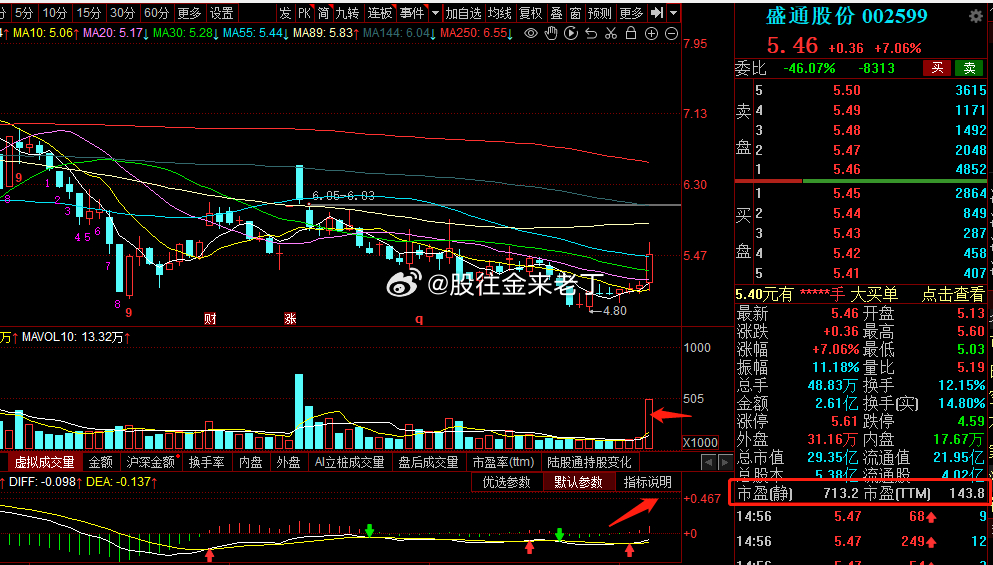Select the 换手率 indicator tab
993x565 pixels.
[x=208, y=462]
